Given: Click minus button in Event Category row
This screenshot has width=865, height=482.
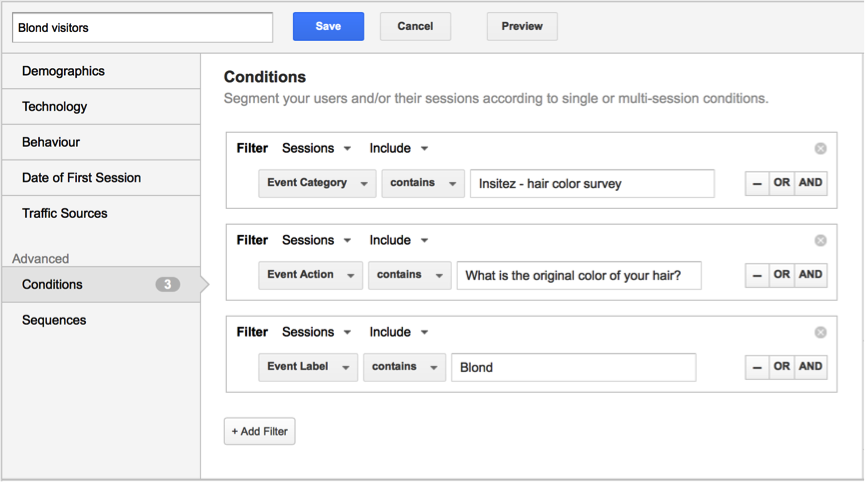Looking at the screenshot, I should (x=757, y=183).
